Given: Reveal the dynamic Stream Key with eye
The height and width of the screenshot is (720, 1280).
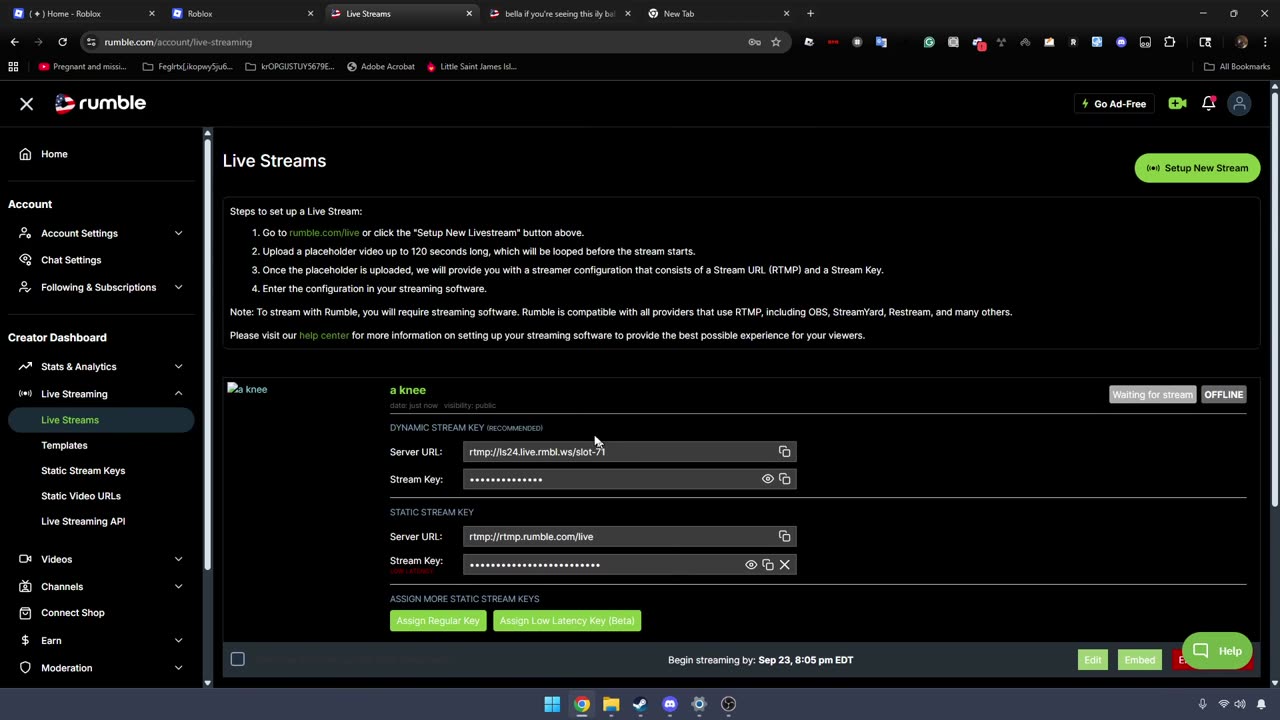Looking at the screenshot, I should click(x=768, y=480).
